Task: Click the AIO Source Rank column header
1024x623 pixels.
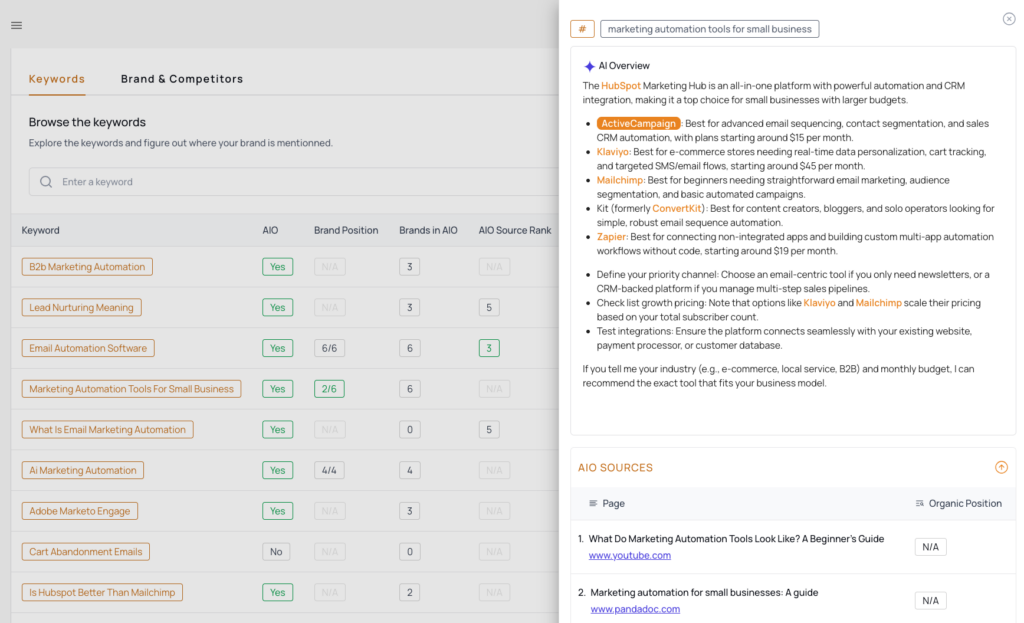Action: point(515,230)
